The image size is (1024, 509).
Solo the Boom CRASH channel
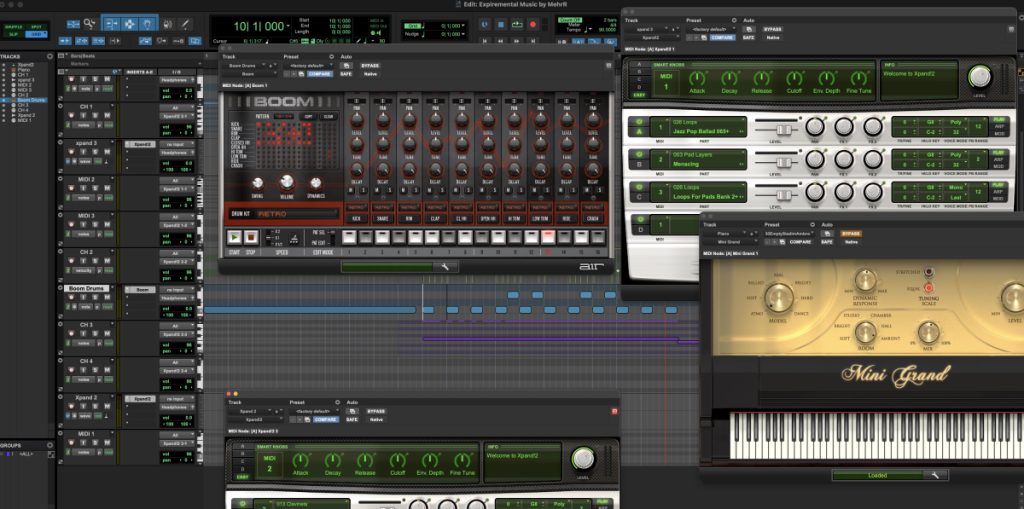pos(598,190)
